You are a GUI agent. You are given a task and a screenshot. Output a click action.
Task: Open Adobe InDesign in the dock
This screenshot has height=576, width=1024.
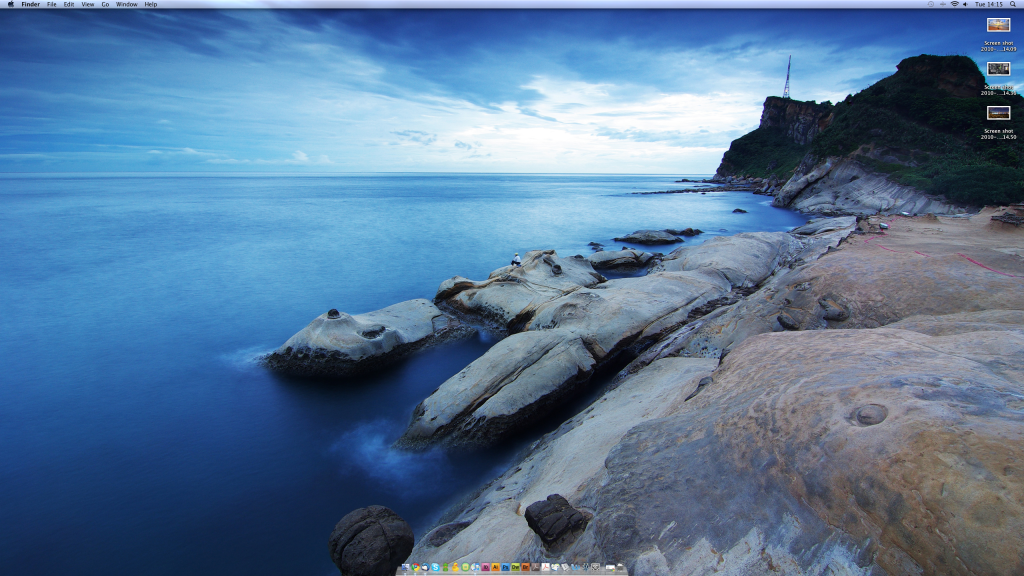point(485,567)
